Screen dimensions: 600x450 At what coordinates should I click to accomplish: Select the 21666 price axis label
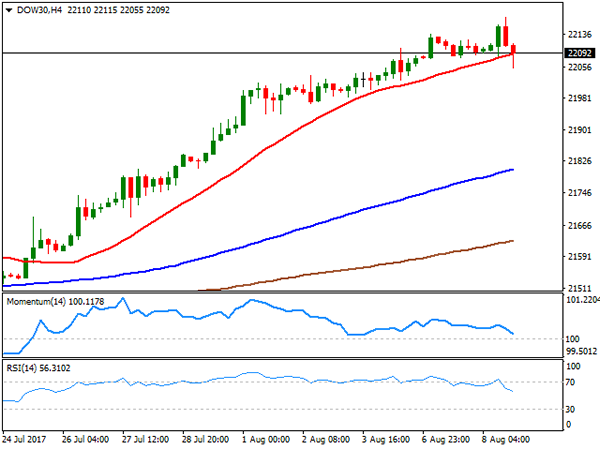tap(580, 226)
